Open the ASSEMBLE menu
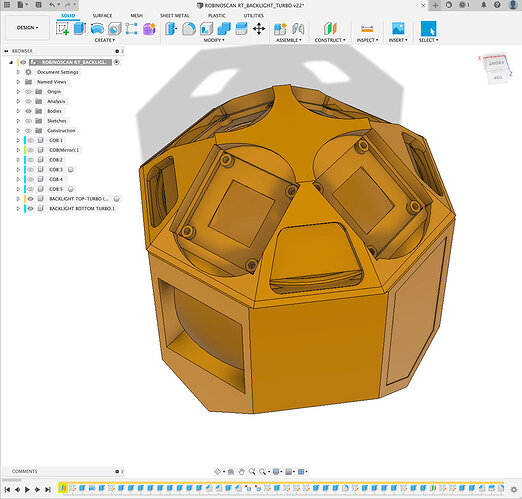The image size is (522, 499). (289, 40)
